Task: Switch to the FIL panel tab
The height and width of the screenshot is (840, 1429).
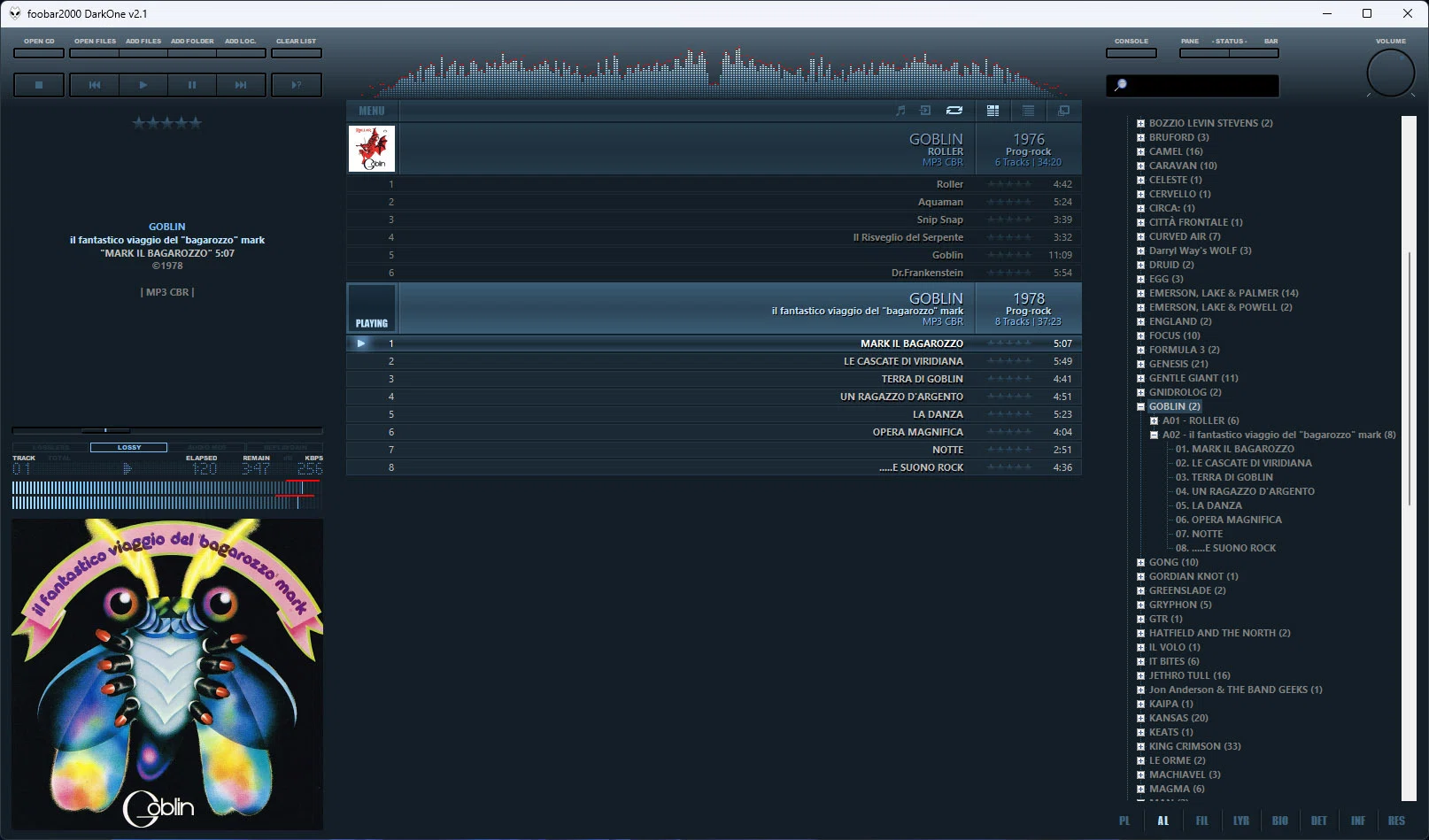Action: pyautogui.click(x=1202, y=821)
